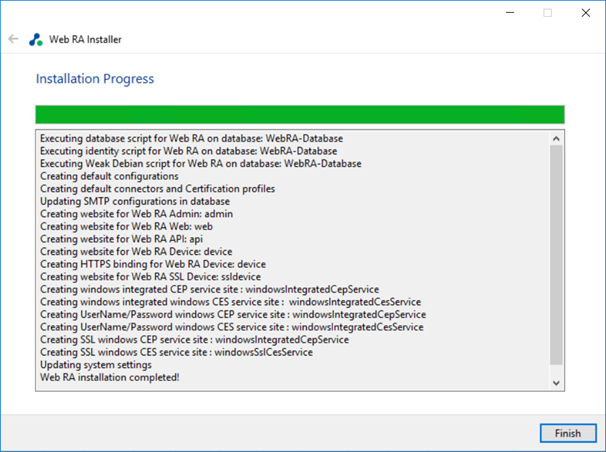Viewport: 606px width, 452px height.
Task: Select line 'Creating default configurations'
Action: pyautogui.click(x=109, y=176)
